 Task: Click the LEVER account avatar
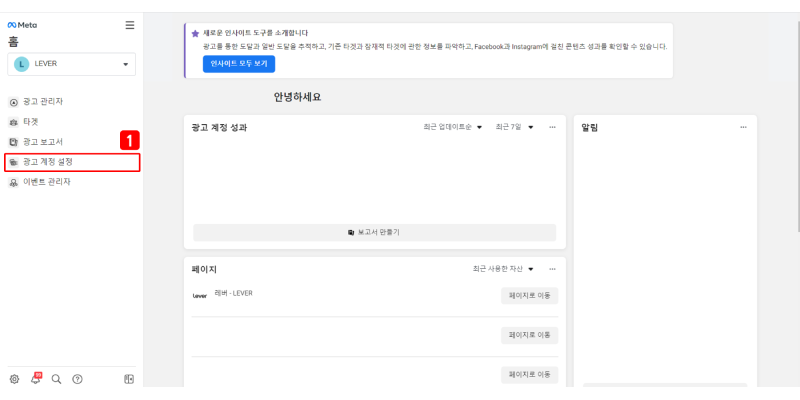point(21,64)
